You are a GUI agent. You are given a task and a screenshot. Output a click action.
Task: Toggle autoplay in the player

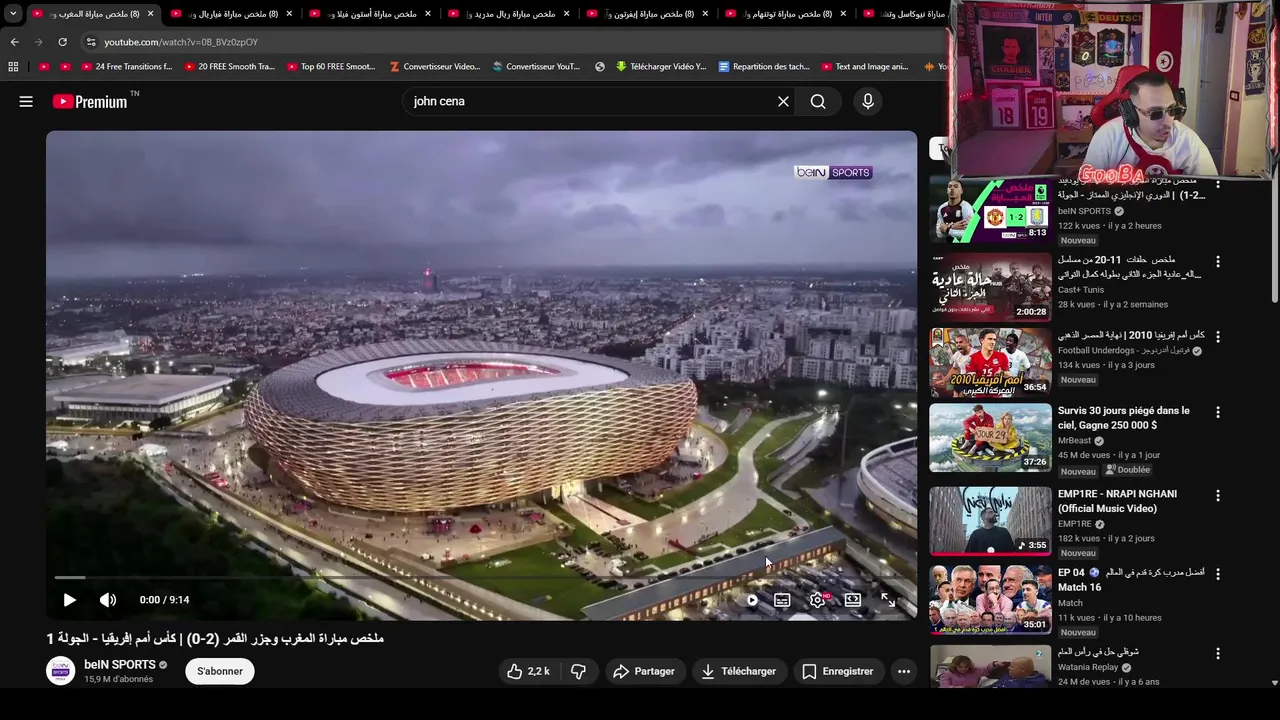pyautogui.click(x=751, y=600)
